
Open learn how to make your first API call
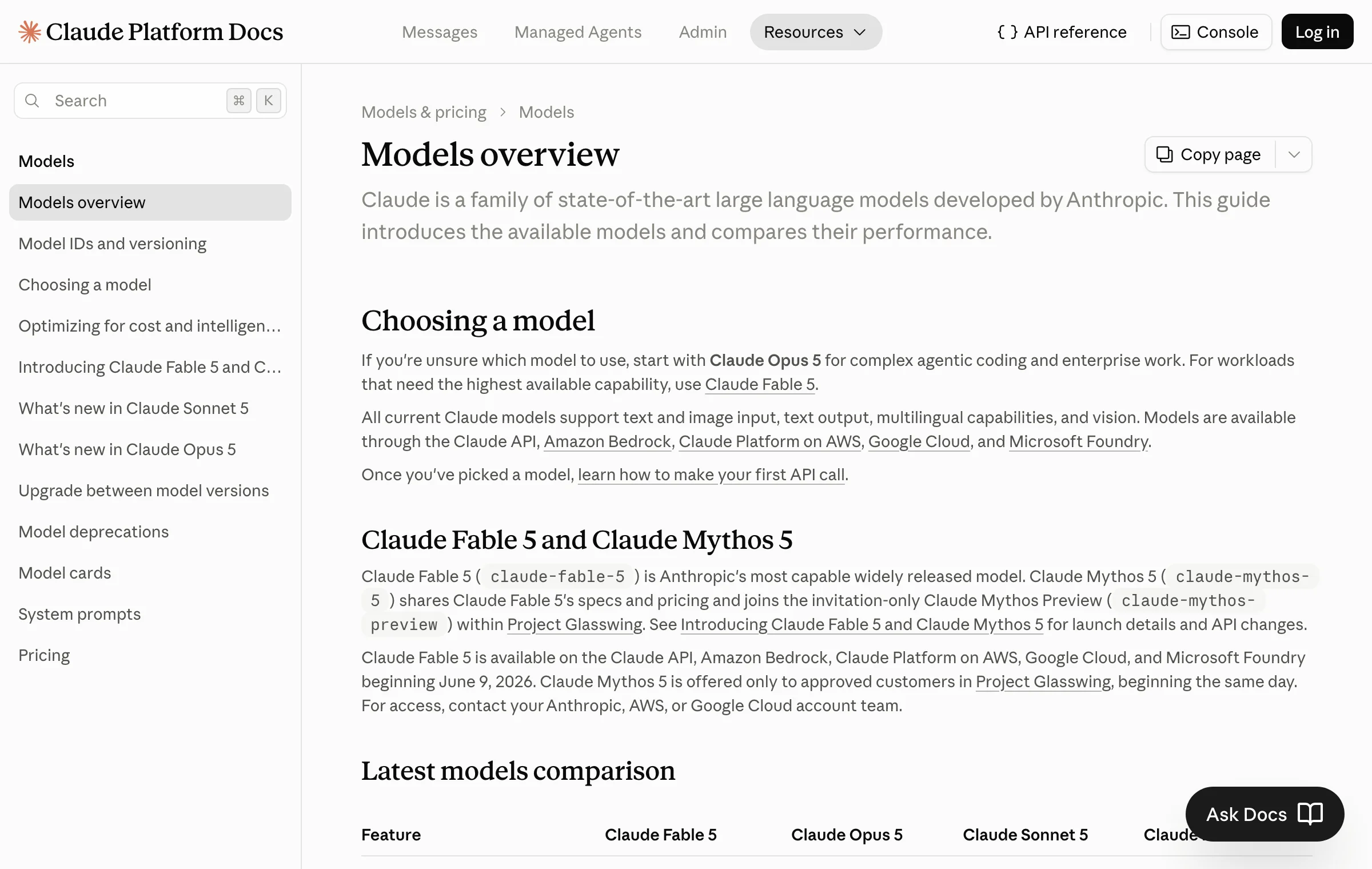[x=711, y=475]
